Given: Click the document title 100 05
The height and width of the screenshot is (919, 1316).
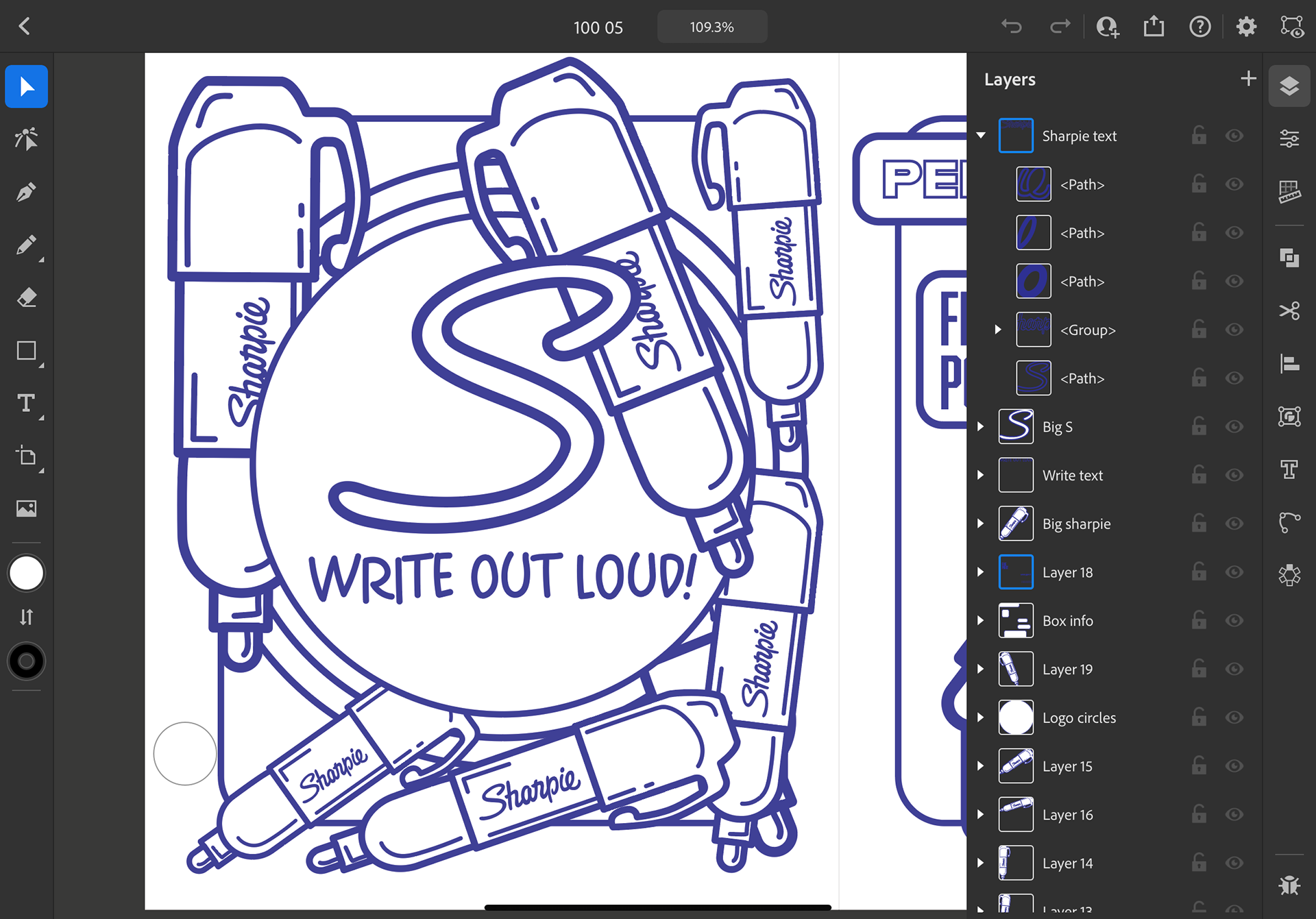Looking at the screenshot, I should [598, 27].
